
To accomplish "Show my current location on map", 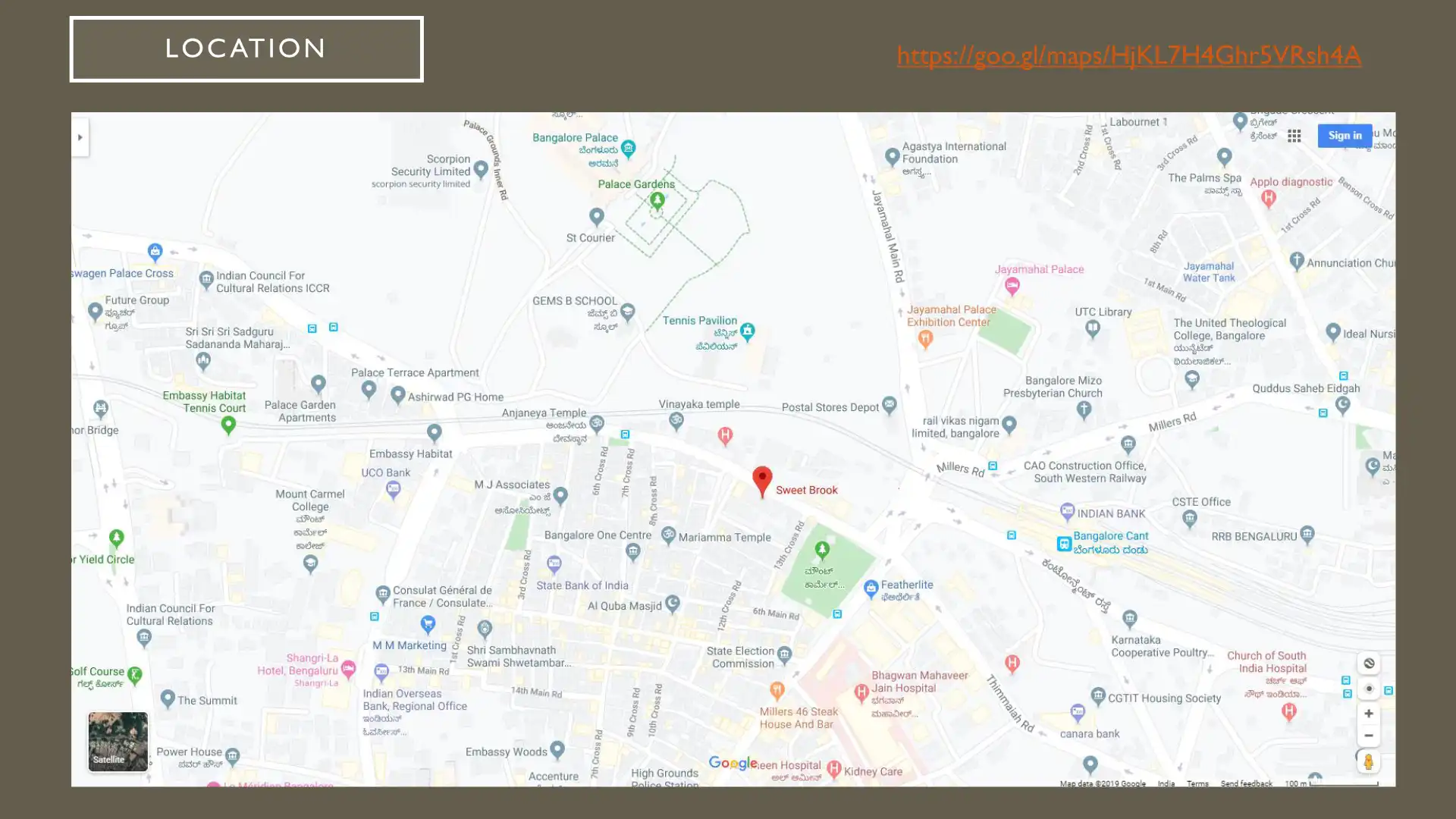I will (x=1369, y=689).
